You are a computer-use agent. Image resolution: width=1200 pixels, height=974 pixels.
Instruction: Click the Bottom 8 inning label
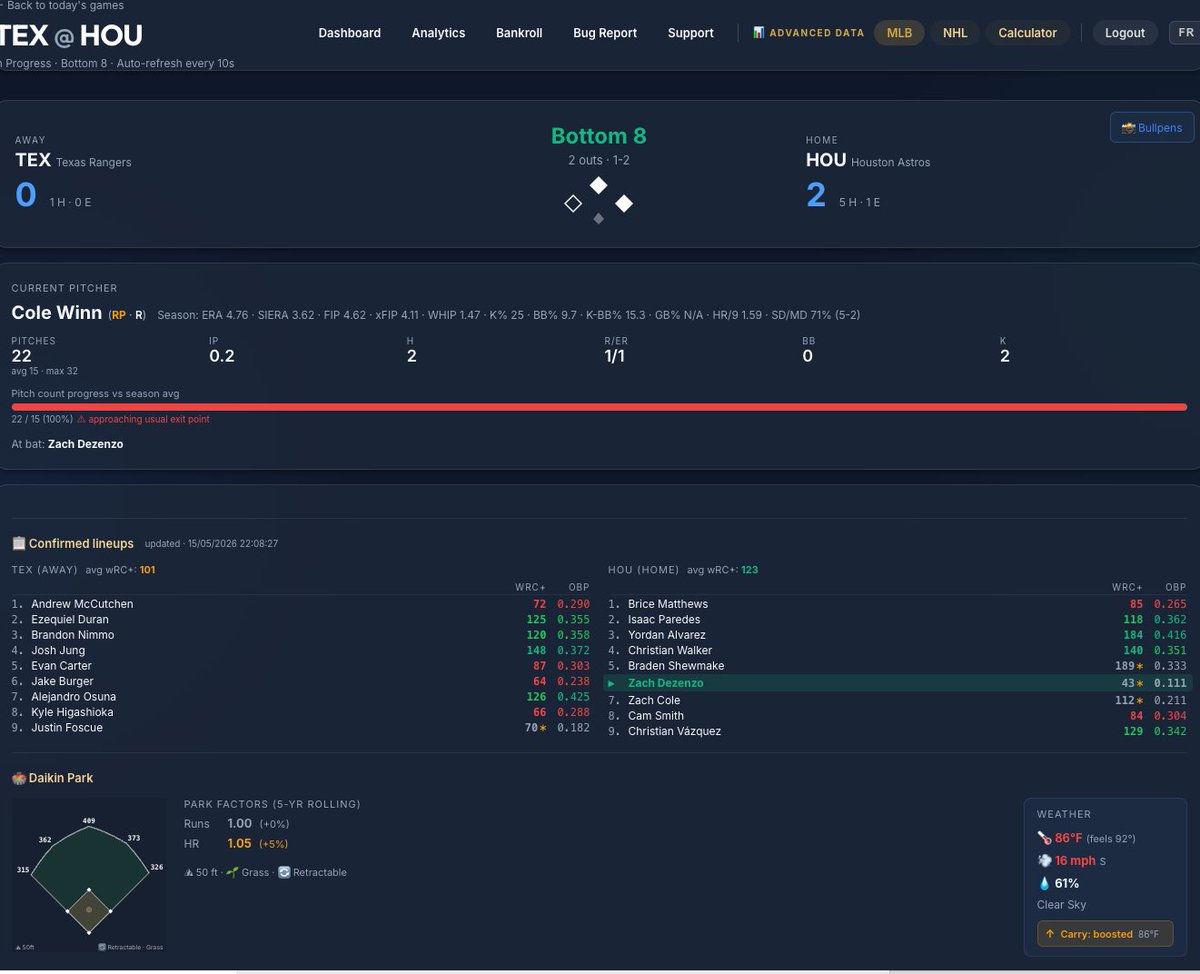(599, 136)
